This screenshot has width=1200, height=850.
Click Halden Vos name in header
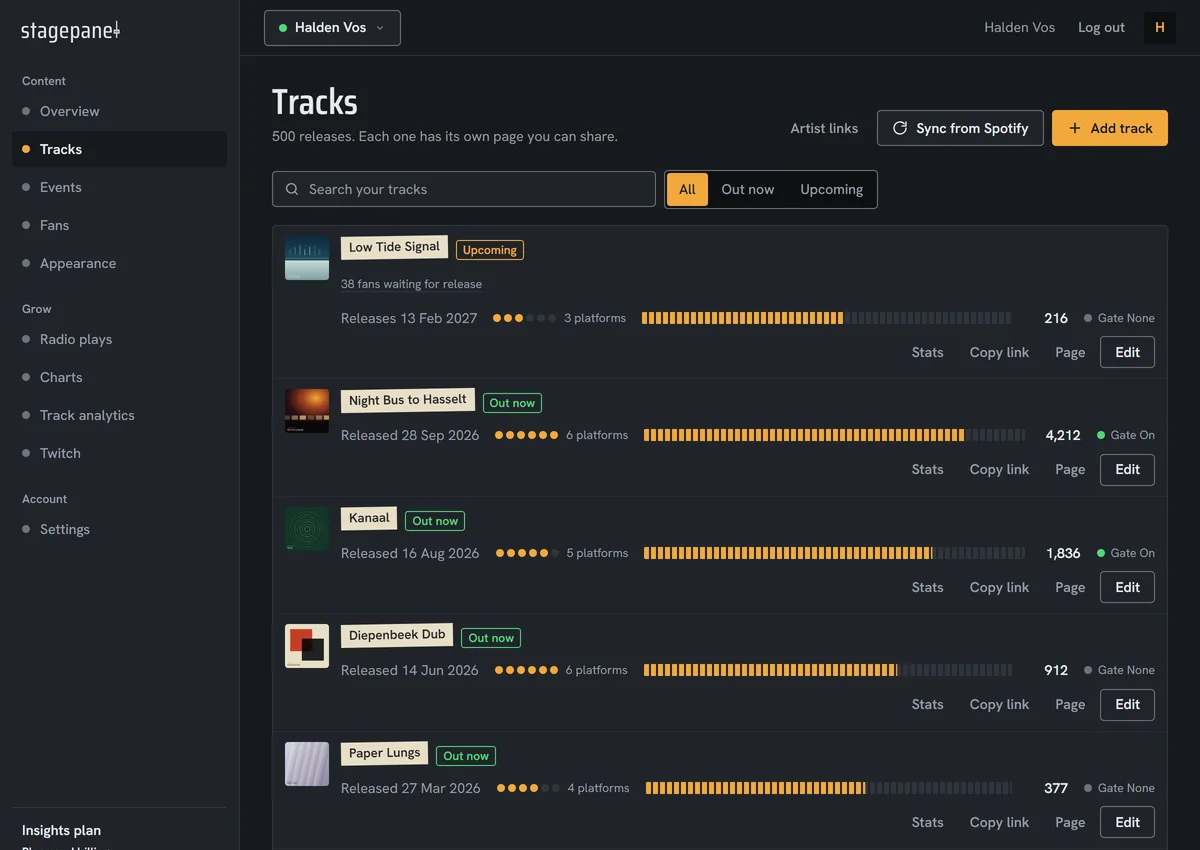click(x=1019, y=27)
